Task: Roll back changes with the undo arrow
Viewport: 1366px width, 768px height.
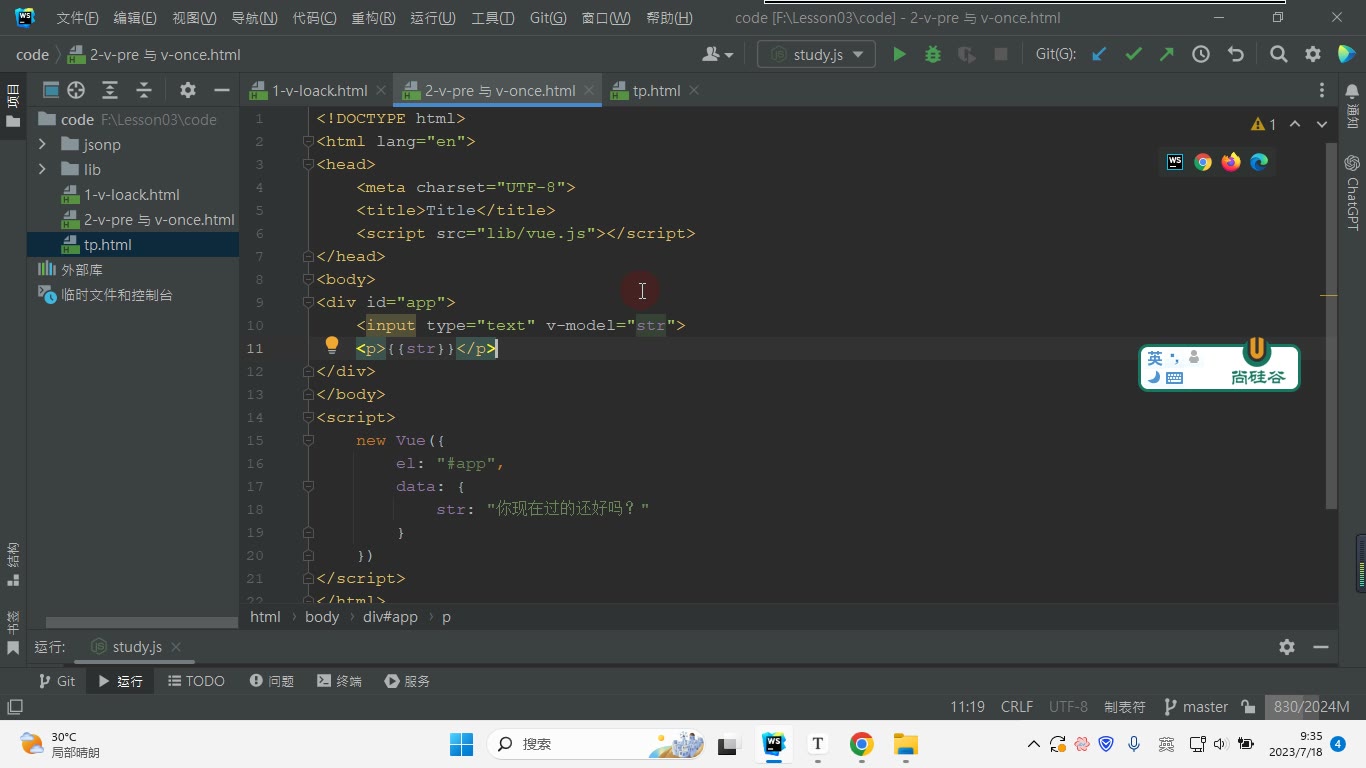Action: coord(1236,55)
